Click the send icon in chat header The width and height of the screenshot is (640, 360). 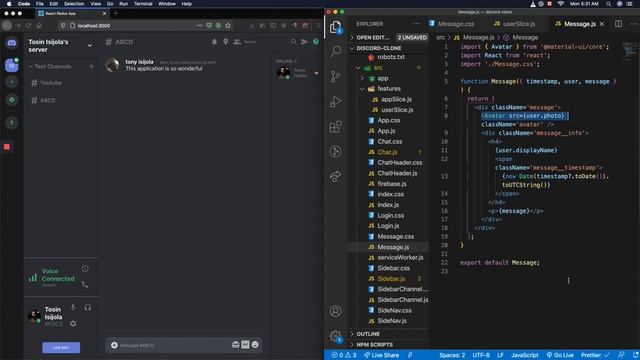pos(304,42)
